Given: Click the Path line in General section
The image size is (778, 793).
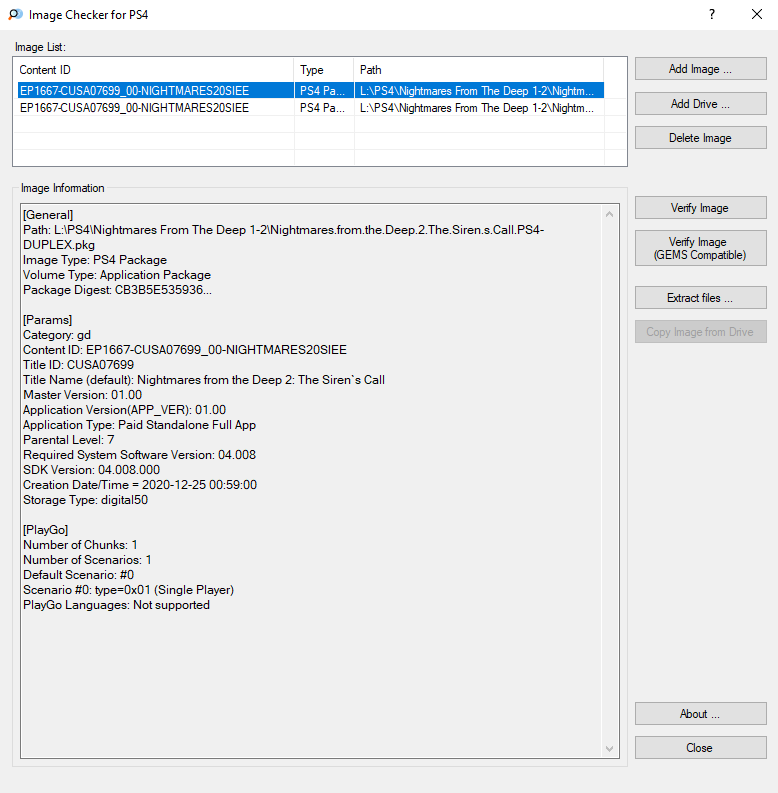Looking at the screenshot, I should 283,237.
